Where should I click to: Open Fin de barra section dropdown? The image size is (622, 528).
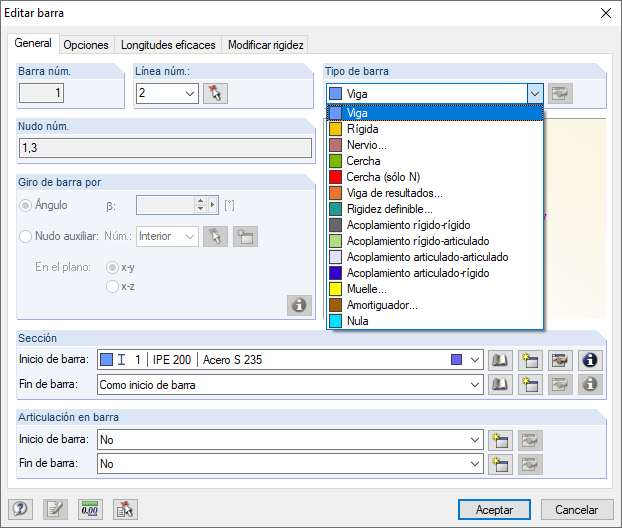click(x=474, y=384)
